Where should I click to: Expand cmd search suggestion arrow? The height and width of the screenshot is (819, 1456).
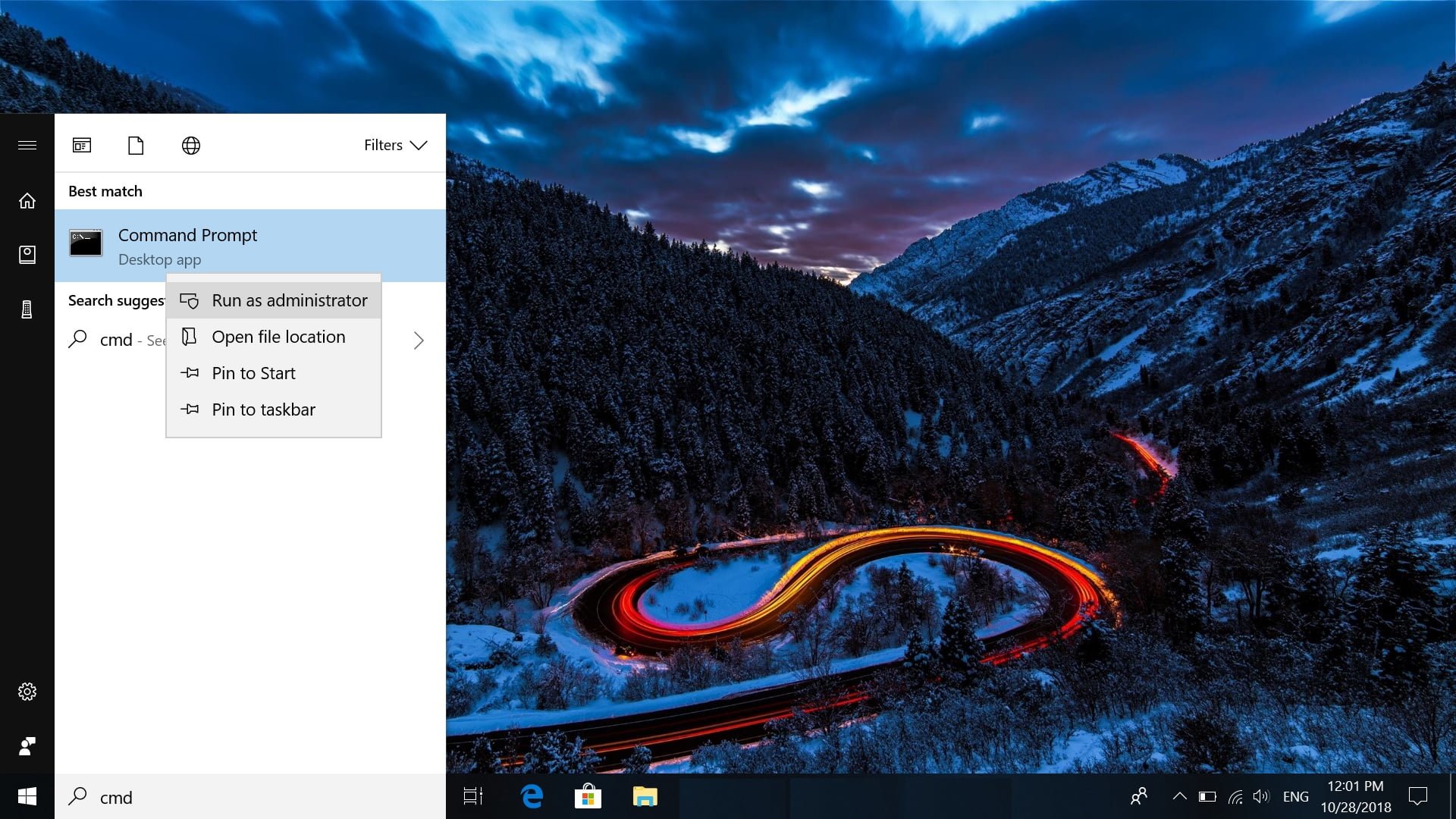[x=419, y=340]
